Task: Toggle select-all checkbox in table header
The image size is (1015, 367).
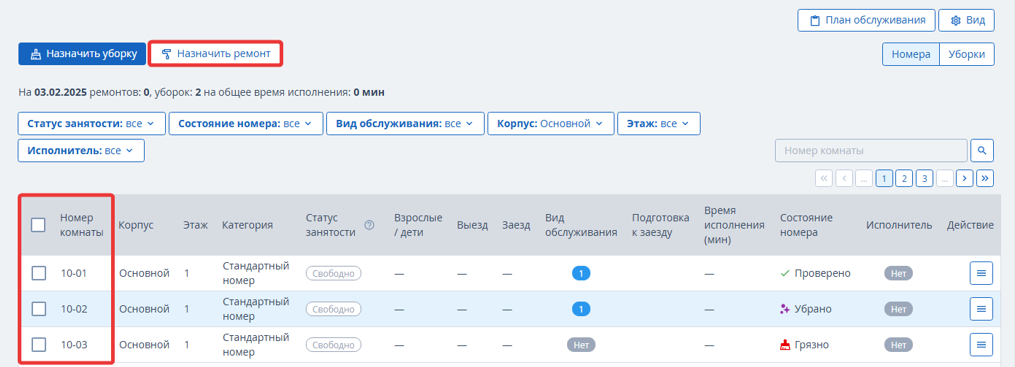Action: [38, 225]
